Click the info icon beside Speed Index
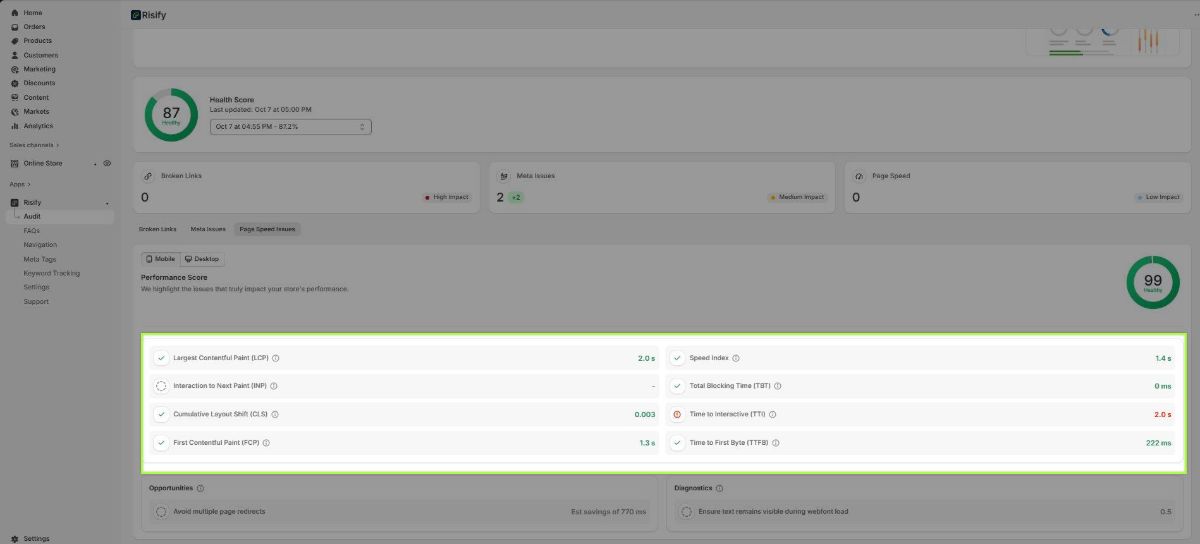Viewport: 1200px width, 544px height. [736, 358]
